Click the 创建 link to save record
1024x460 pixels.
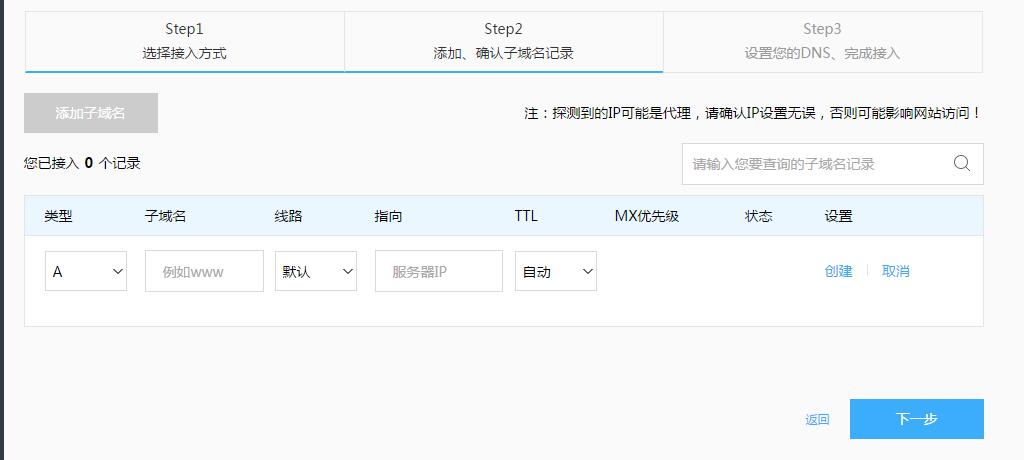[838, 271]
